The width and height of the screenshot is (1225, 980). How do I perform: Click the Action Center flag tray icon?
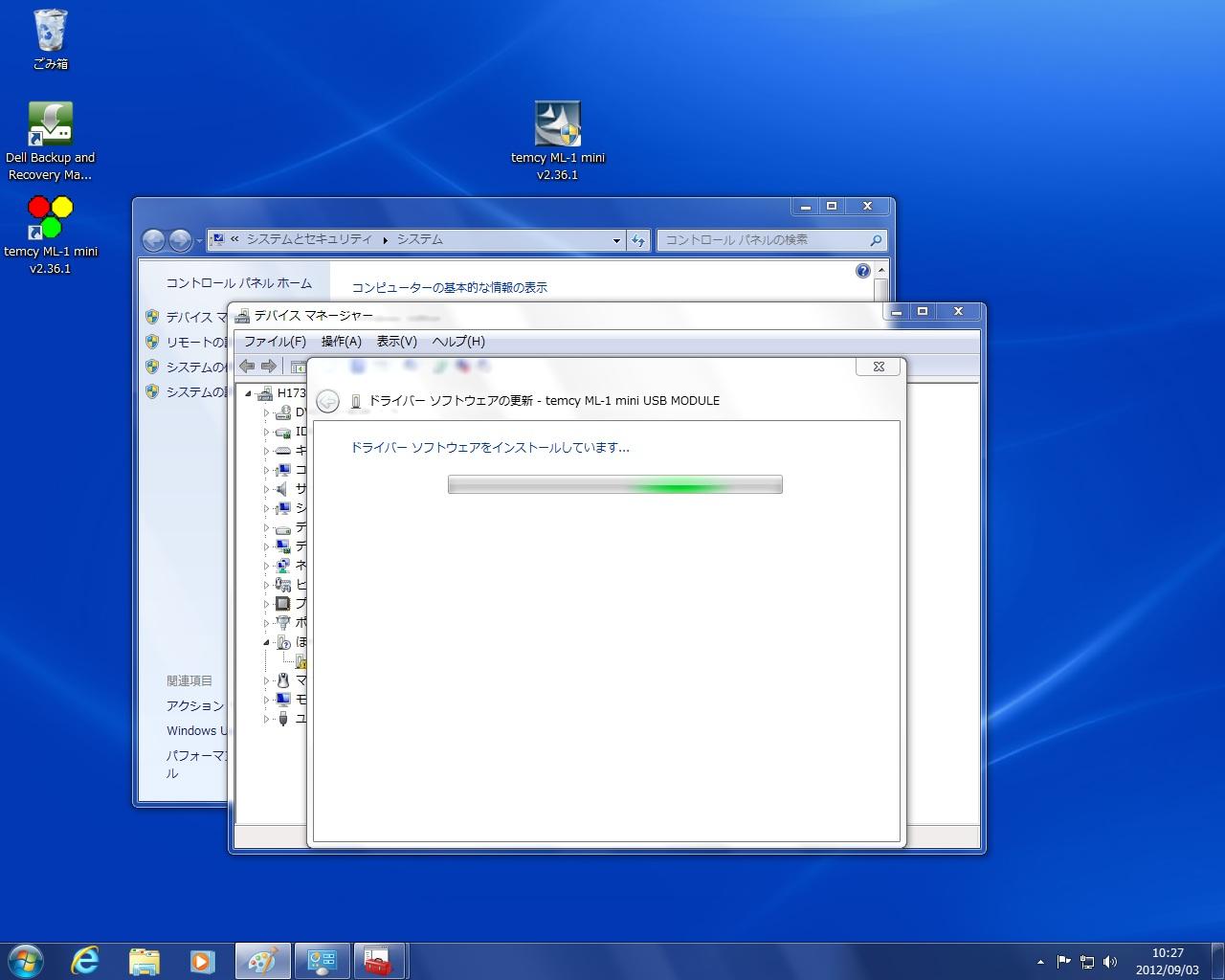click(1063, 962)
